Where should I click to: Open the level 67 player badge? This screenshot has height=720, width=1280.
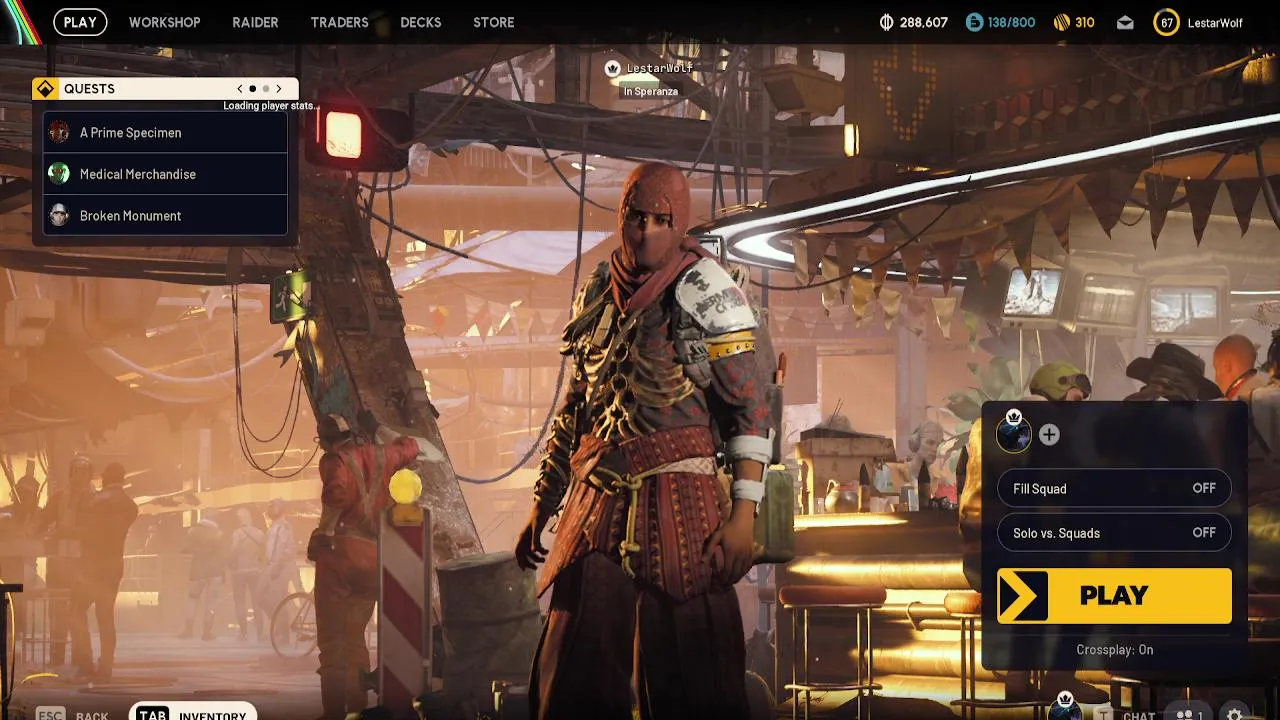tap(1166, 22)
